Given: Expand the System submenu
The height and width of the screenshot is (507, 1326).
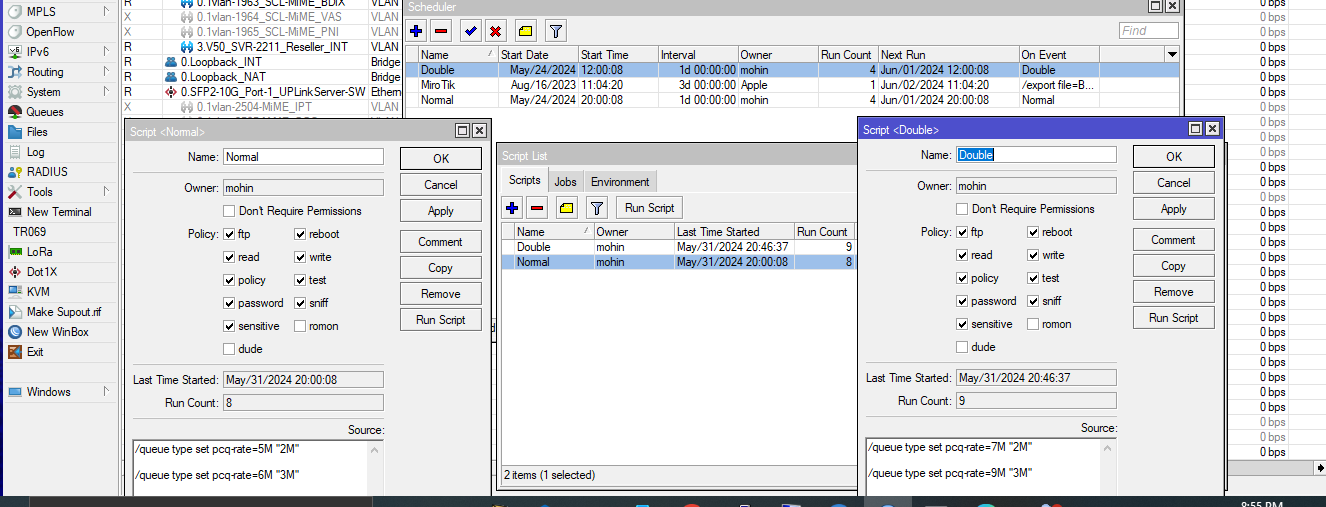Looking at the screenshot, I should [106, 92].
